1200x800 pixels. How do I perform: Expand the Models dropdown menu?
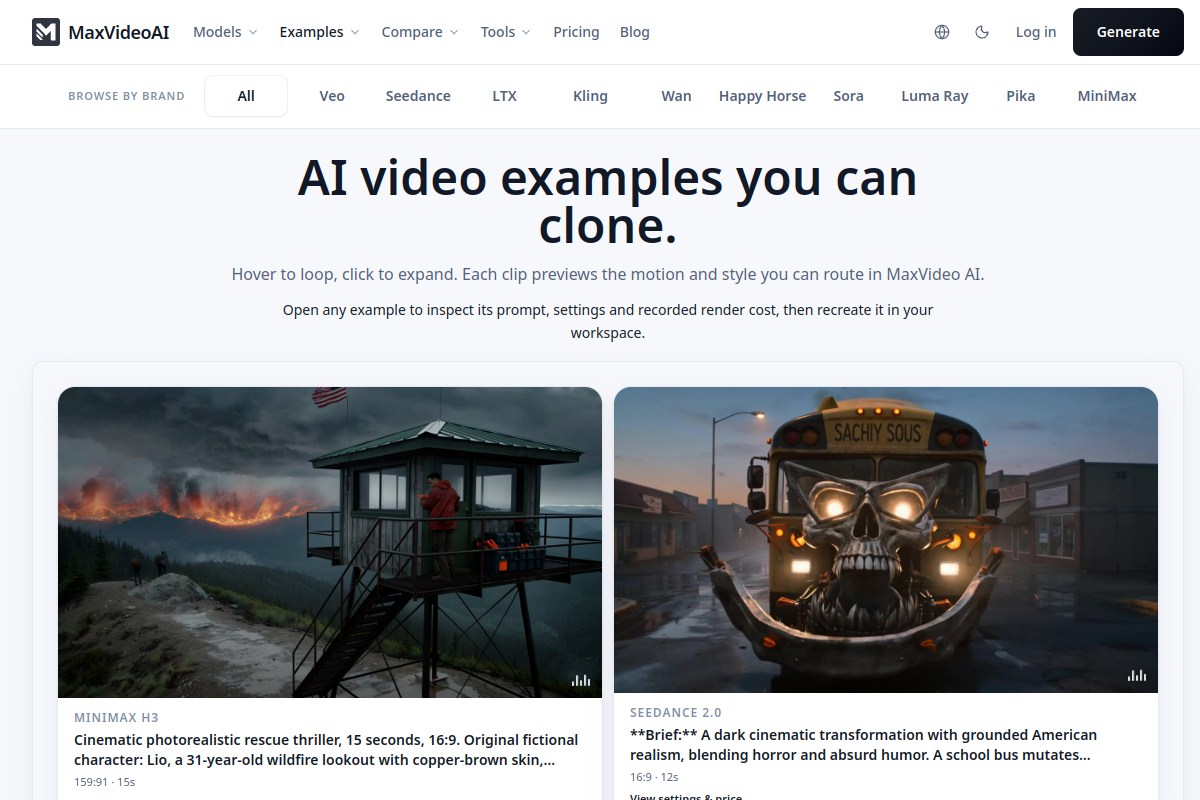(x=225, y=32)
